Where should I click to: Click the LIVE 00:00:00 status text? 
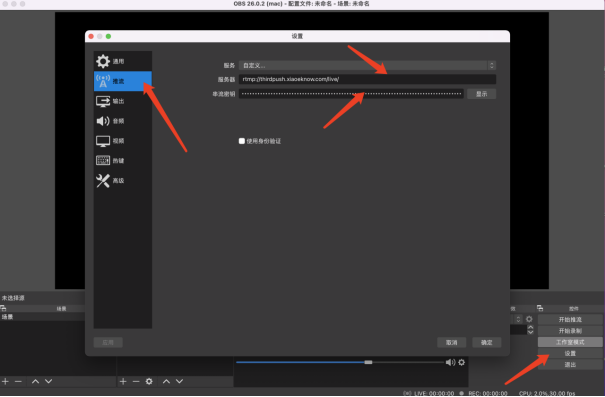pos(434,393)
